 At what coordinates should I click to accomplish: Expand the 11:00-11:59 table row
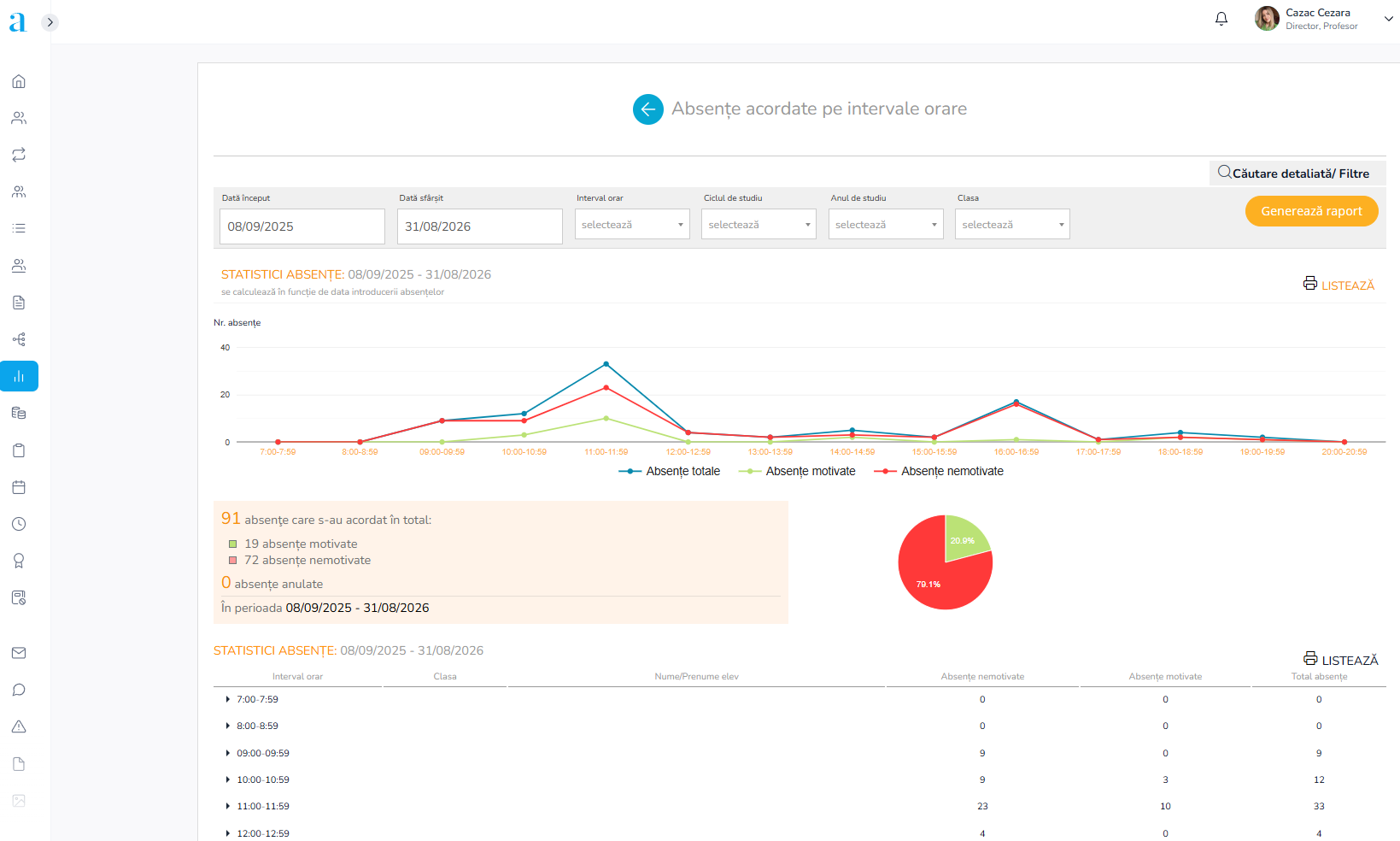click(x=228, y=806)
